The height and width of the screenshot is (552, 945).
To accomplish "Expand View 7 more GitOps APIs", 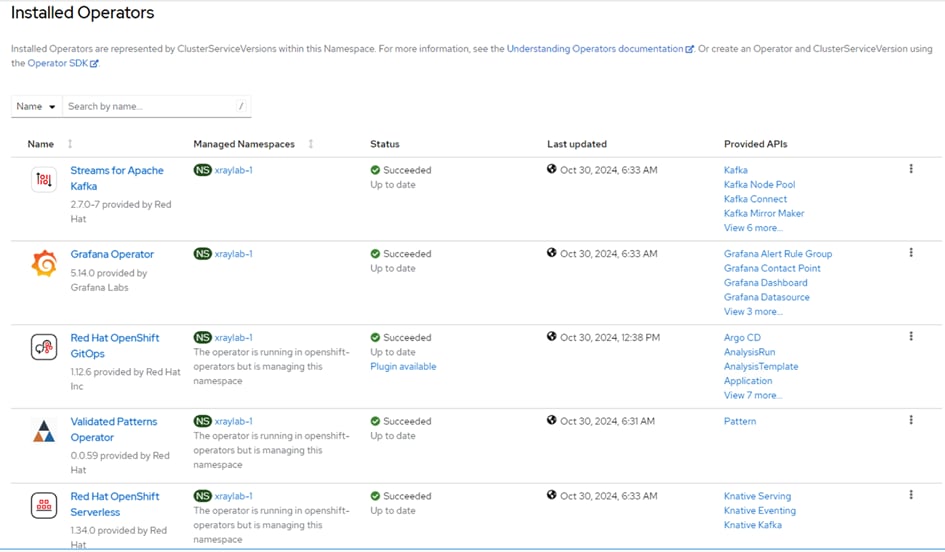I will (x=753, y=395).
